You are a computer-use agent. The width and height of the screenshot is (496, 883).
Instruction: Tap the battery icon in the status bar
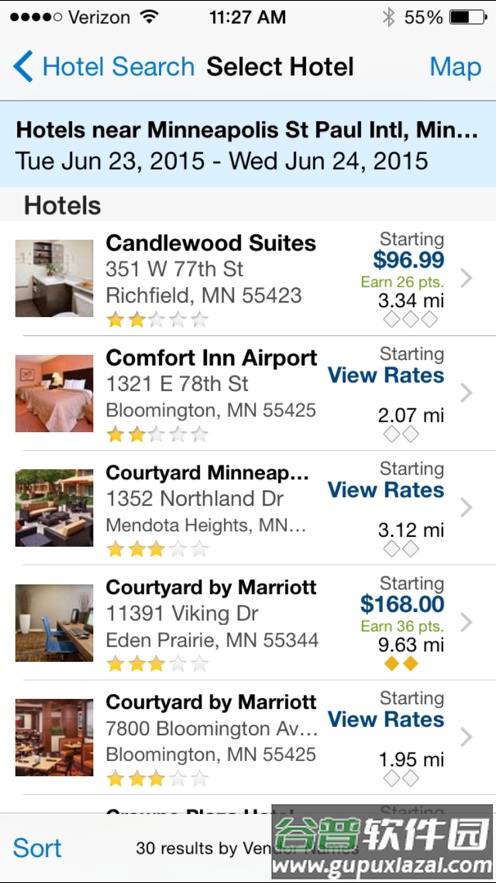[x=468, y=17]
